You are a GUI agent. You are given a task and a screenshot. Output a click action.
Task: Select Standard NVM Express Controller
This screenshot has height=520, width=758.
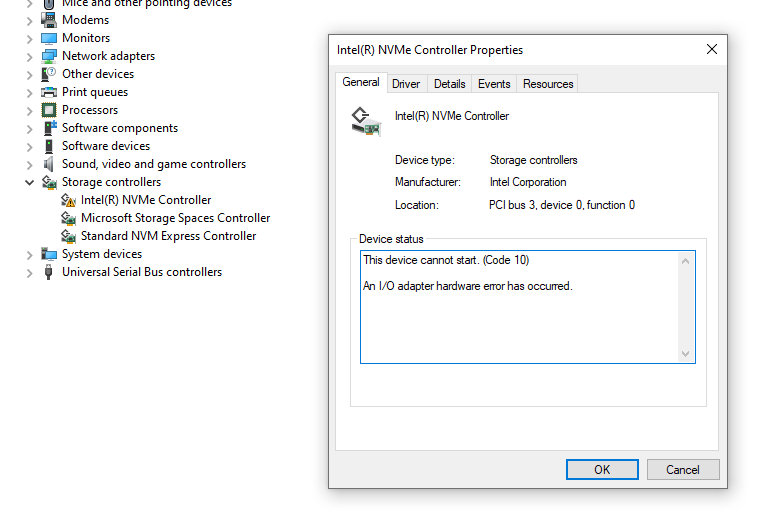coord(168,236)
